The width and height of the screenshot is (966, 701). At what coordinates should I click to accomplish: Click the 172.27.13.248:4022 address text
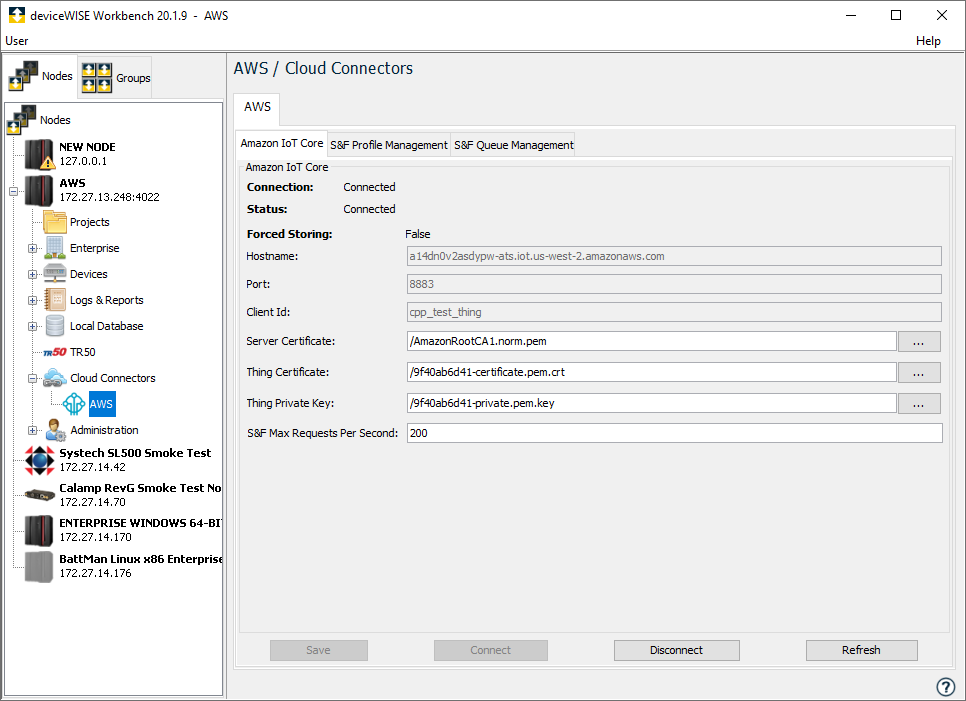(110, 197)
